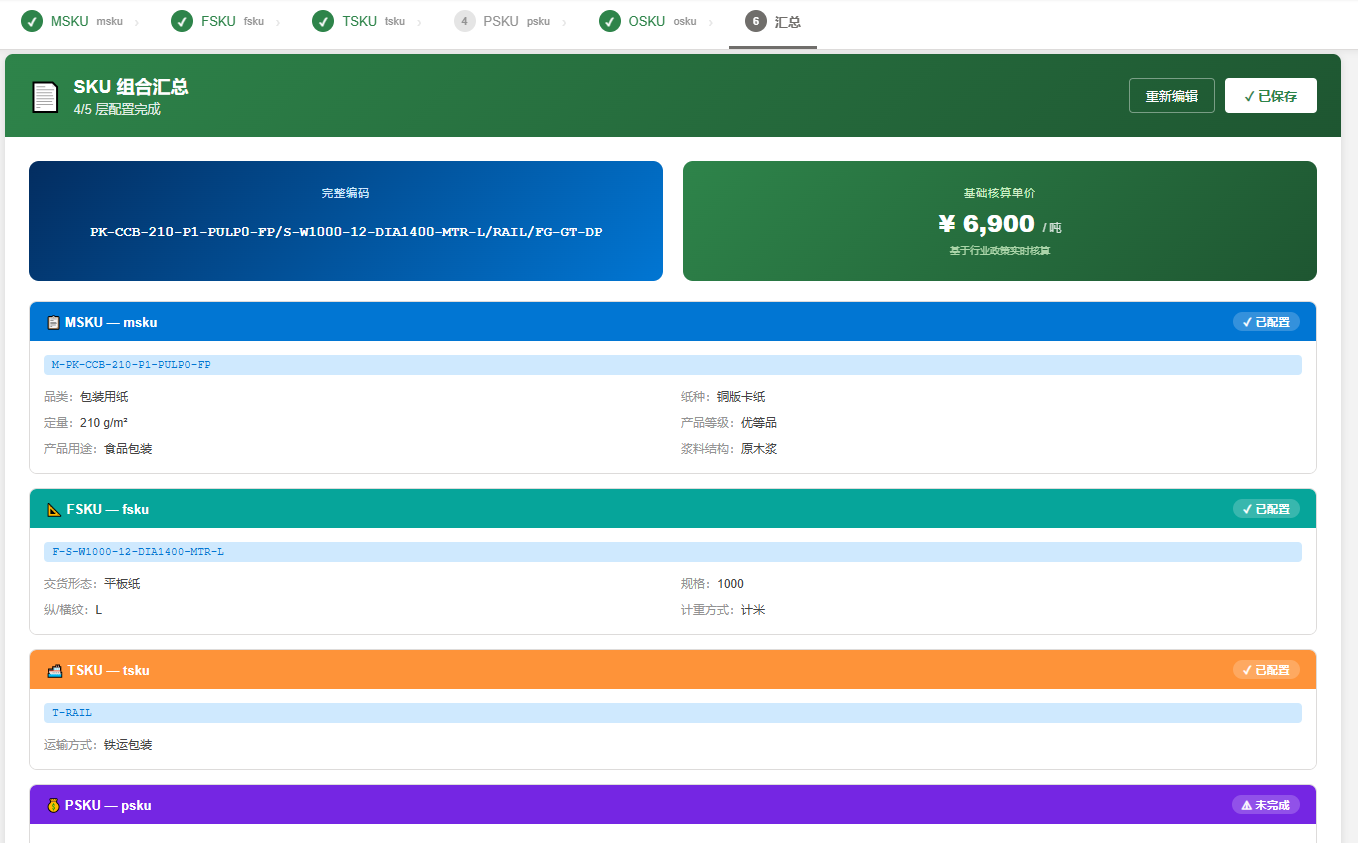Click the TSKU train icon in orange header
The height and width of the screenshot is (843, 1358).
pyautogui.click(x=54, y=670)
